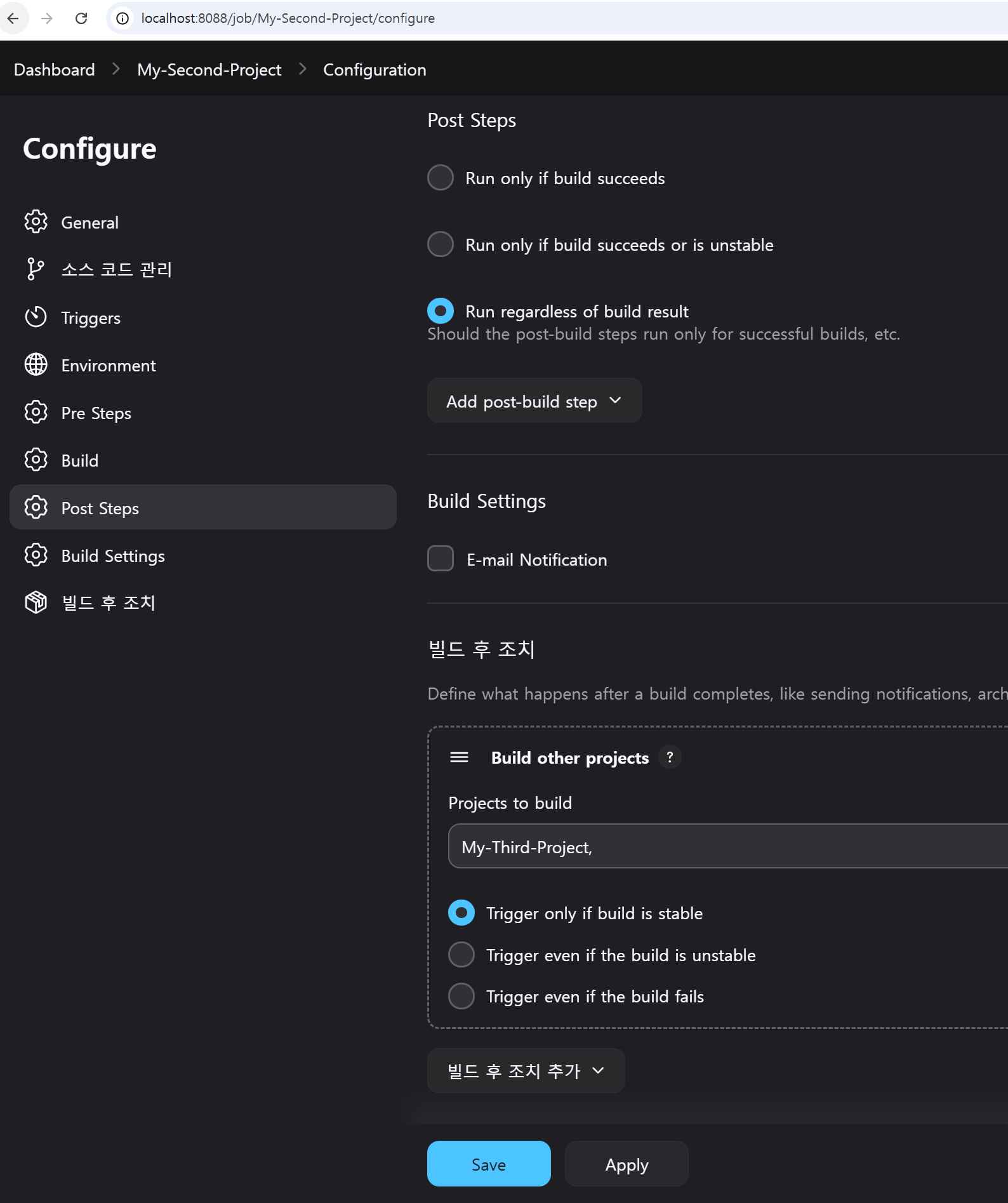Click the post-build actions box icon

click(36, 602)
